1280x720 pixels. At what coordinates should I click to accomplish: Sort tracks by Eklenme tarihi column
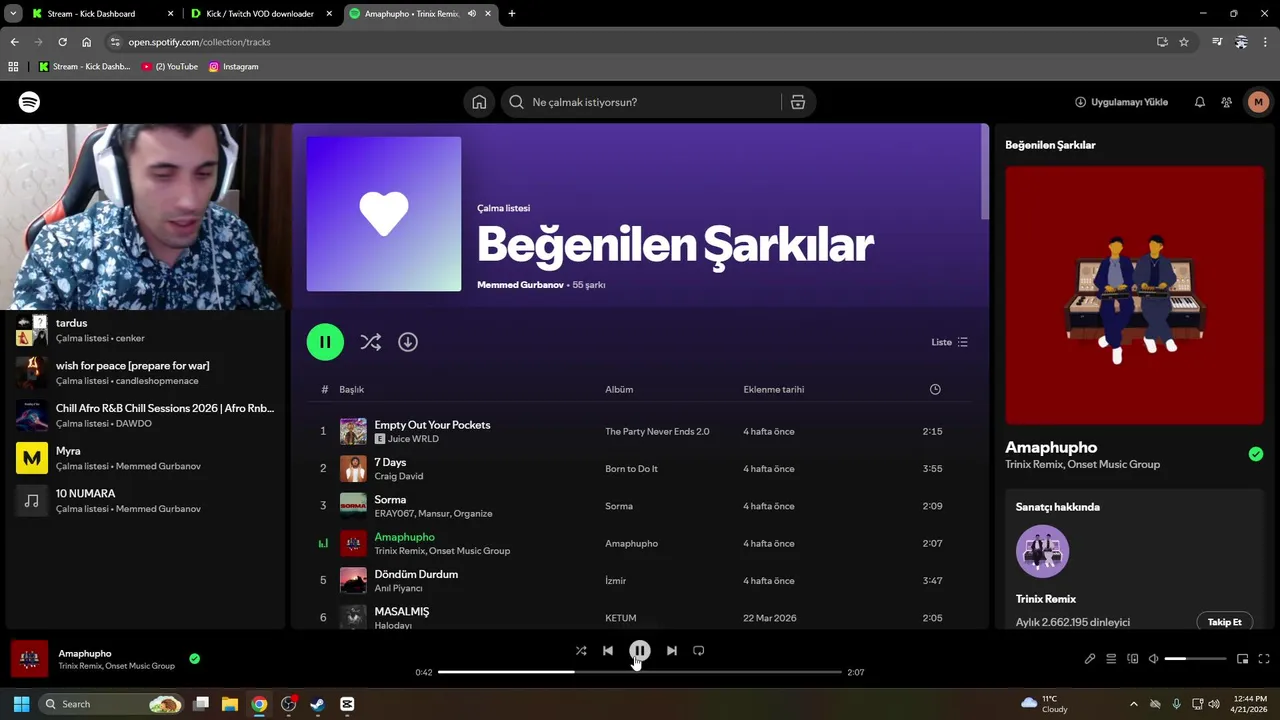[x=774, y=389]
